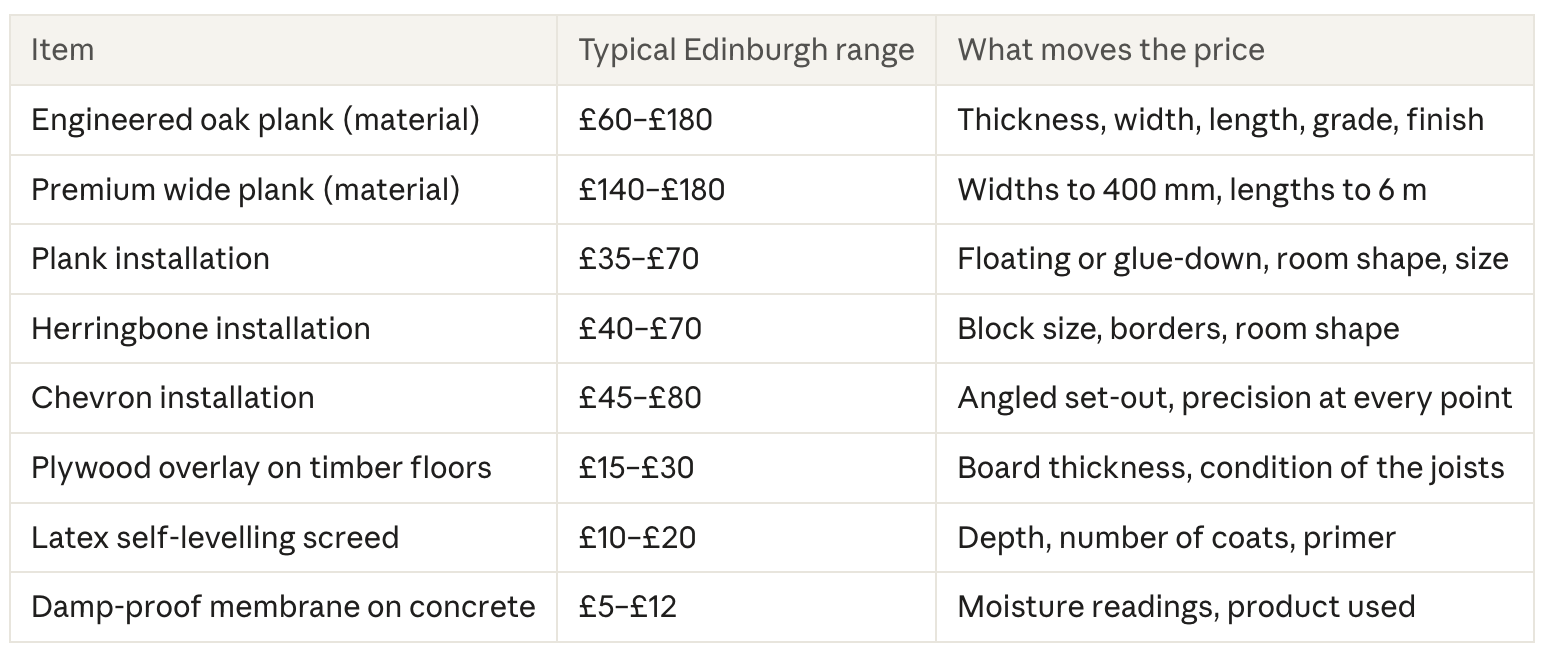Select Latex self-levelling screed cell
This screenshot has height=656, width=1550.
pos(283,537)
